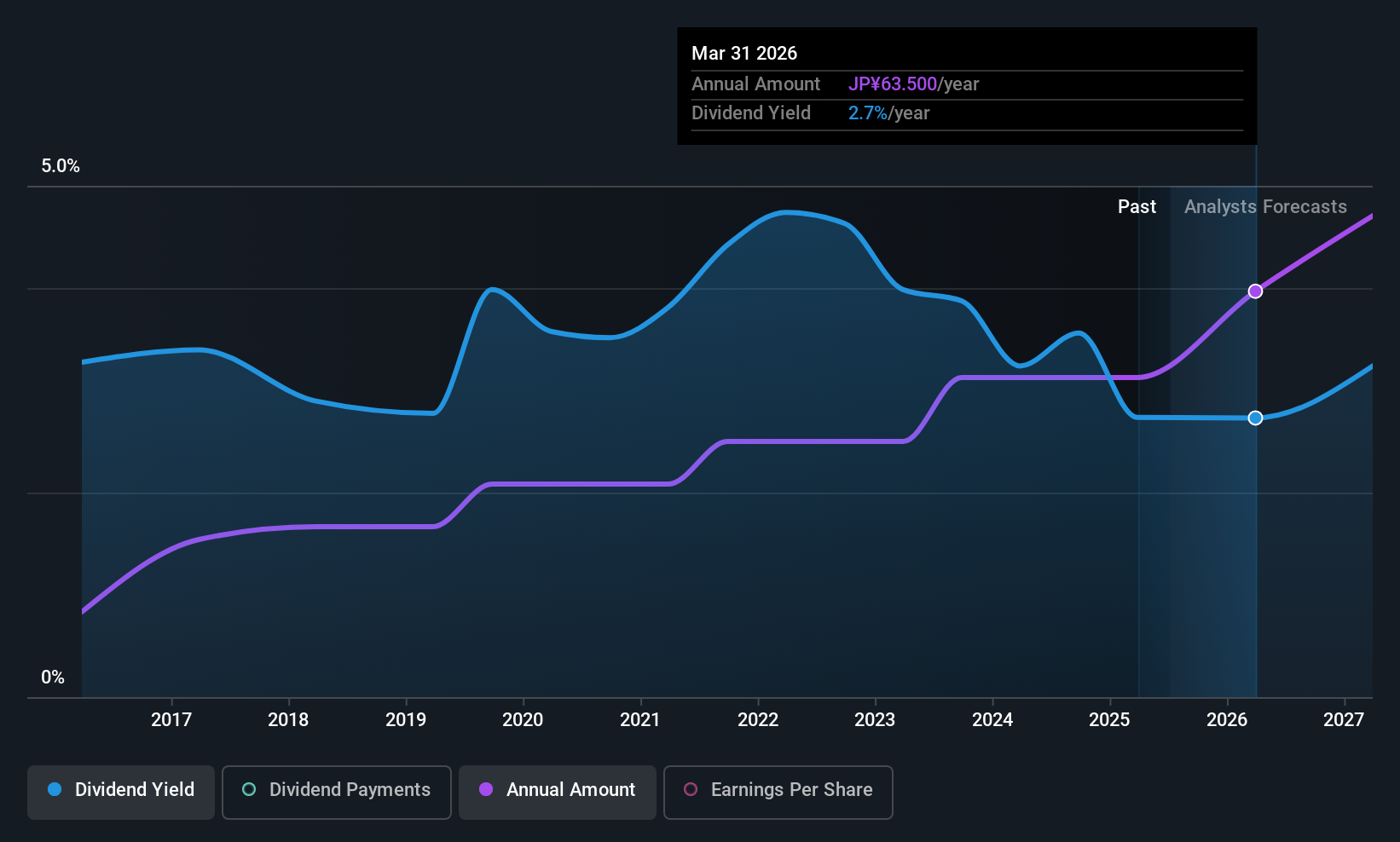This screenshot has width=1400, height=842.
Task: Click the 2.7% dividend yield value
Action: 868,112
